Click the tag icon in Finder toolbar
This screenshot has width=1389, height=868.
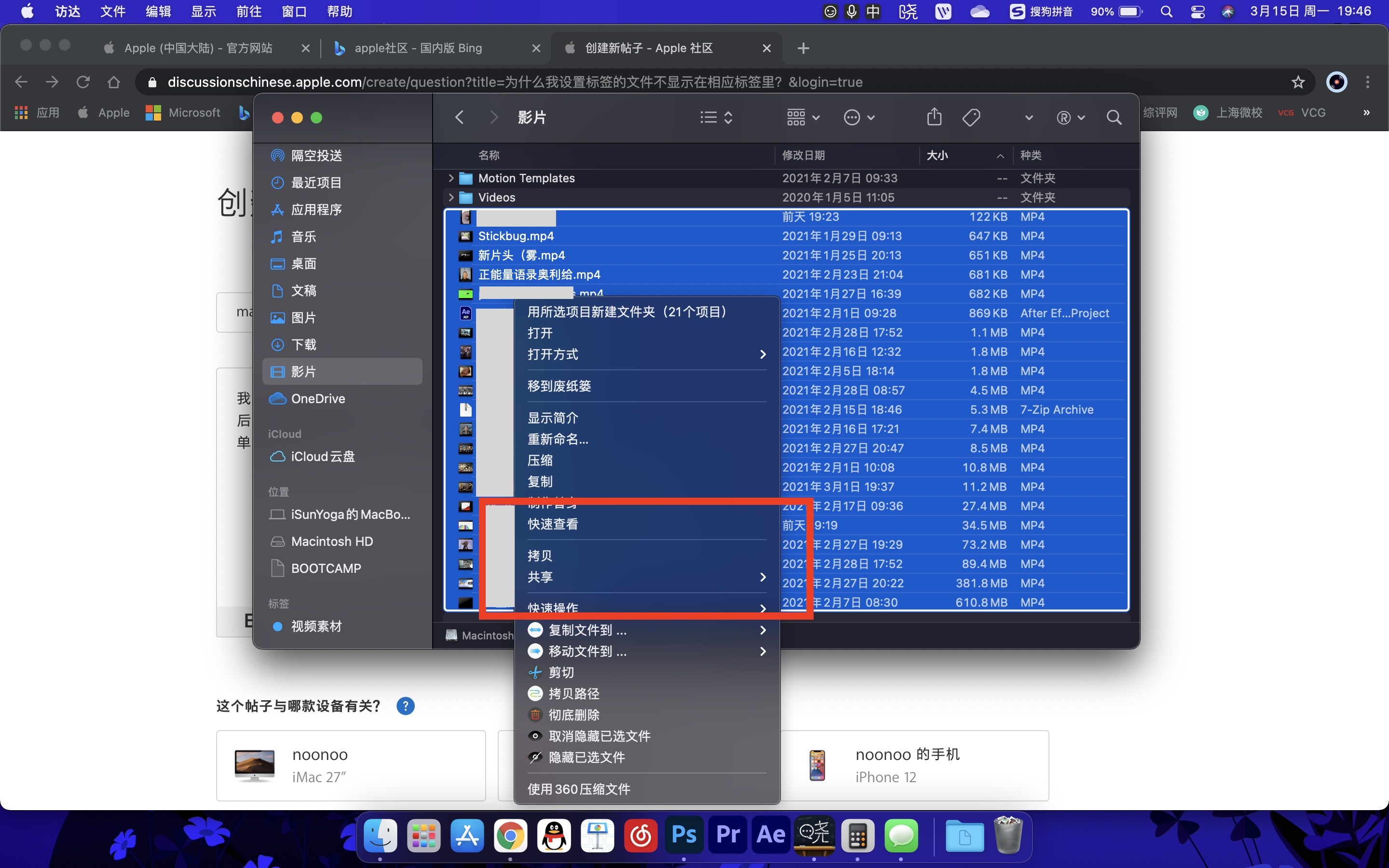(971, 117)
